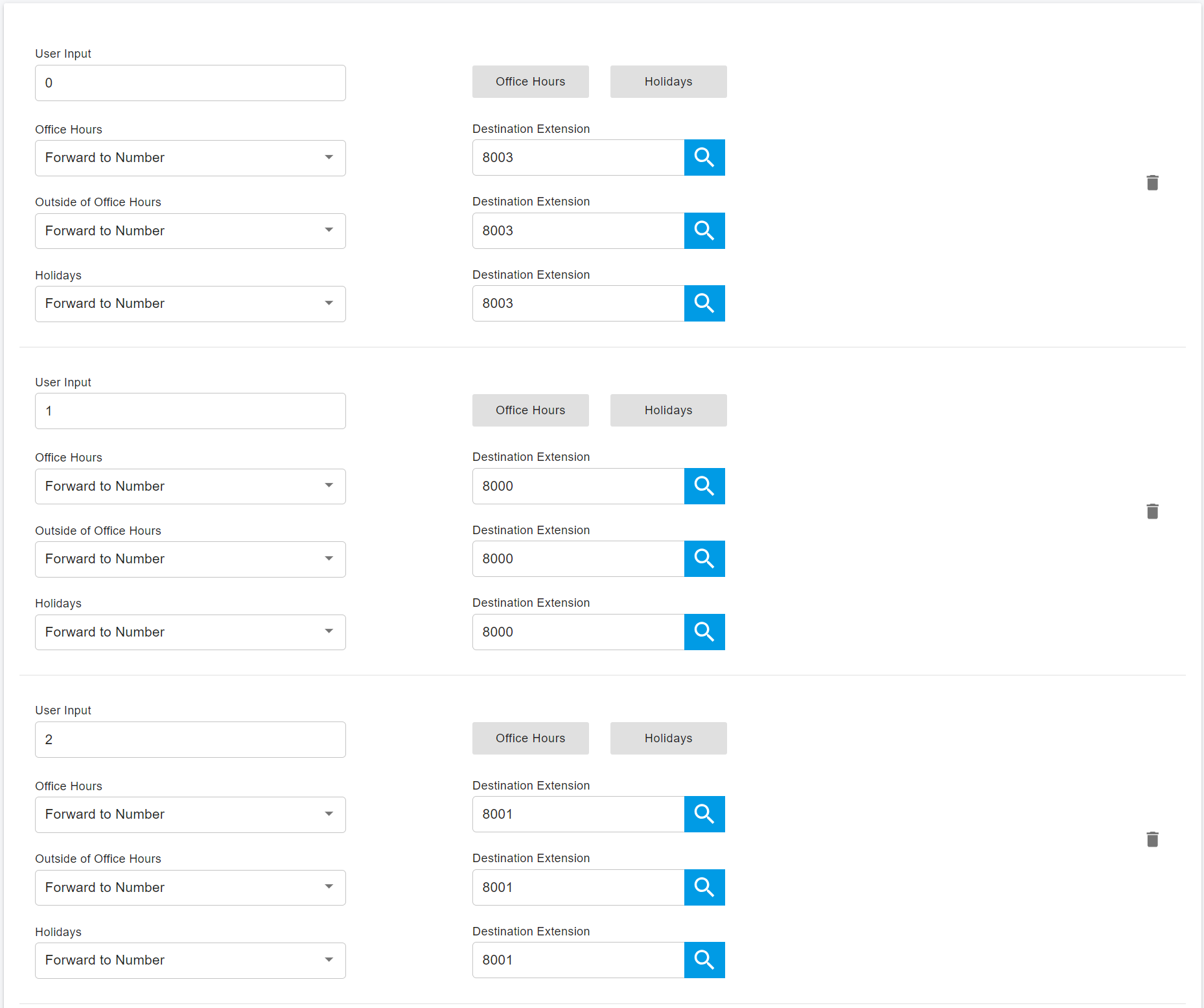The image size is (1204, 1008).
Task: Search extension for input 2 Holidays destination
Action: (704, 960)
